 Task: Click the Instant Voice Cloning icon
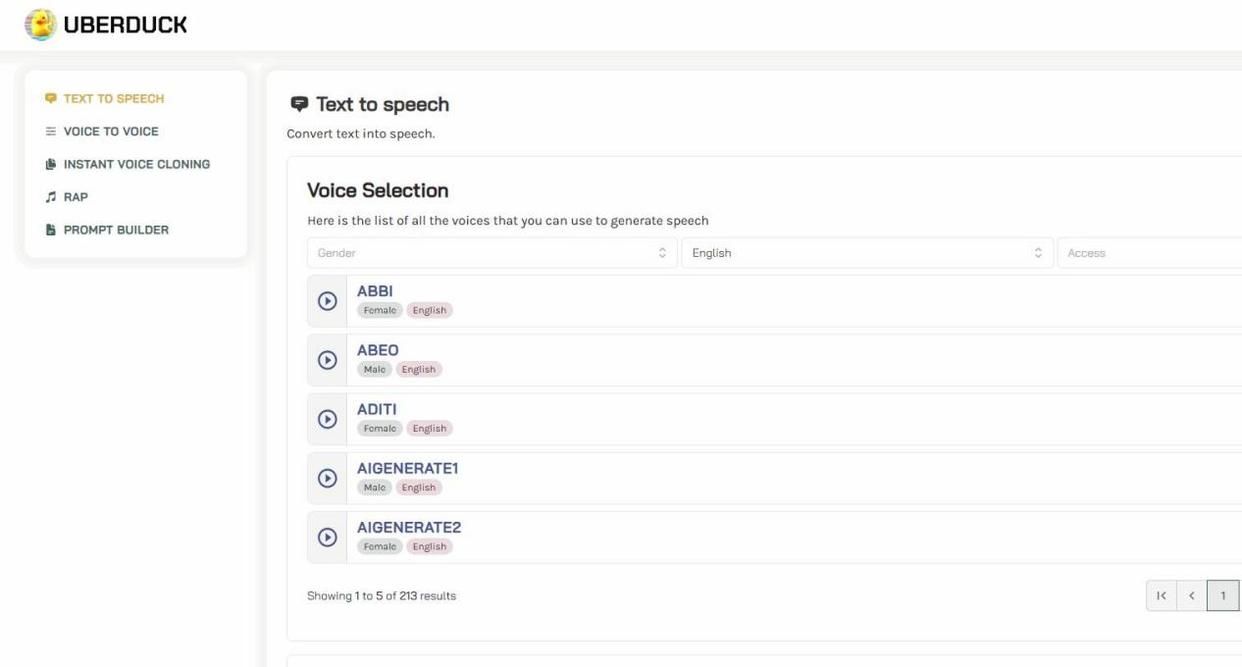51,165
